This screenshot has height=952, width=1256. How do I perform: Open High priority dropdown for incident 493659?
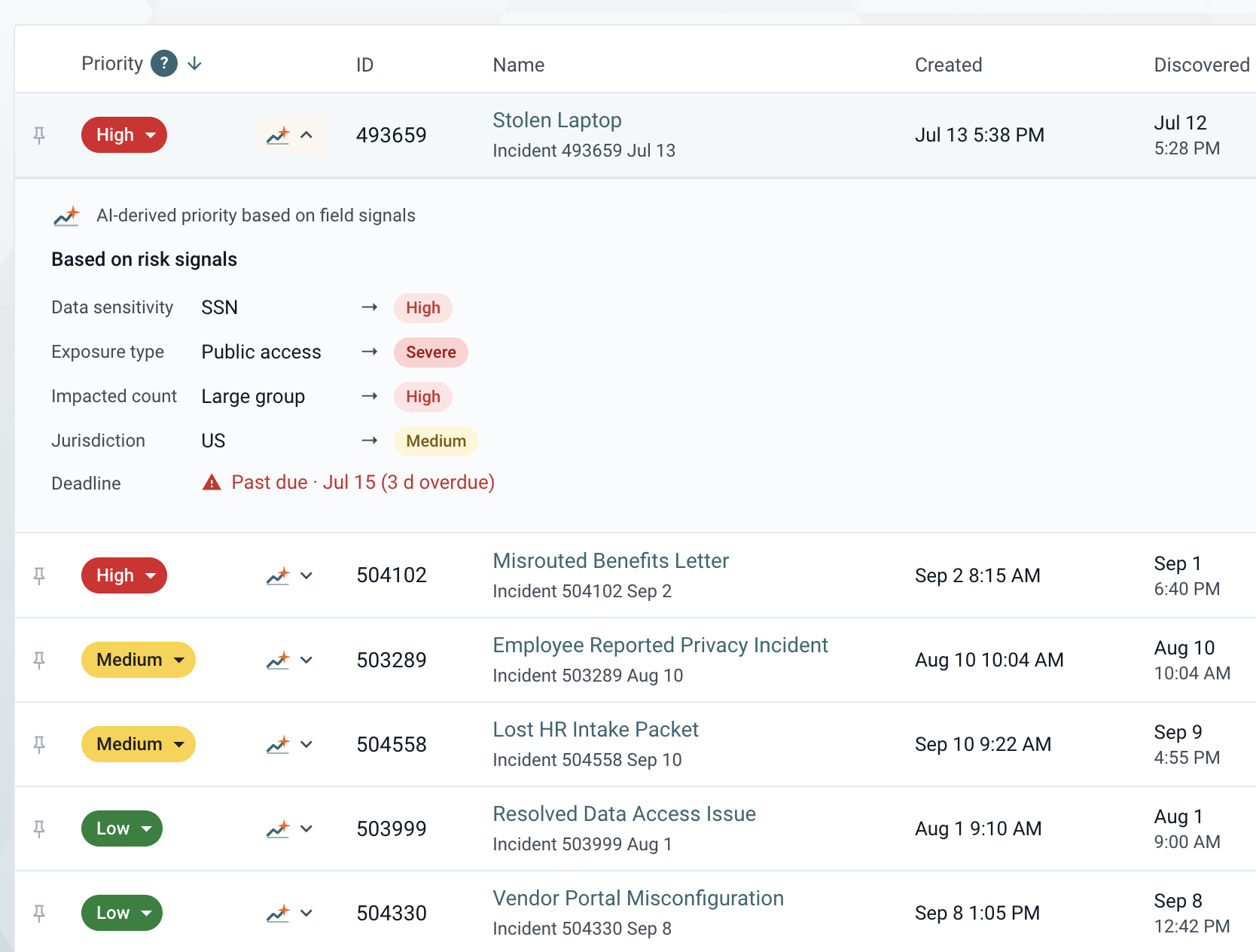[x=124, y=135]
